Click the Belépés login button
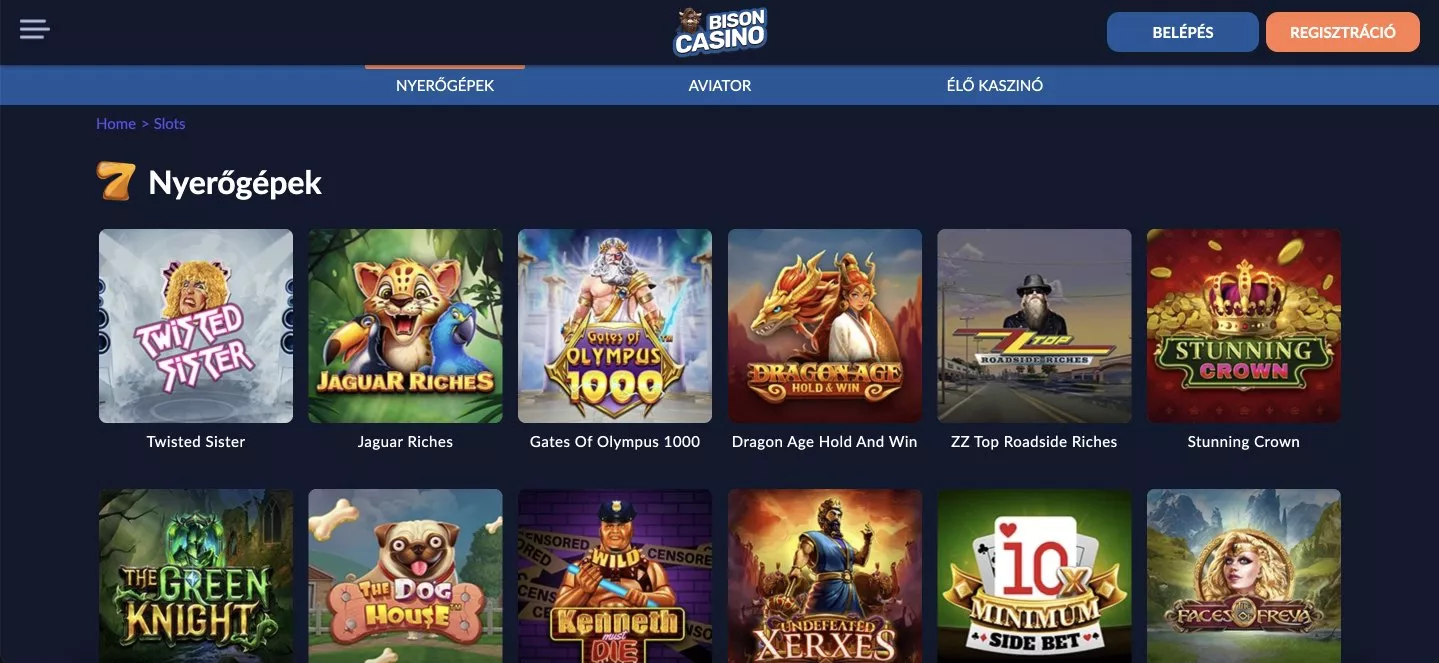The width and height of the screenshot is (1439, 663). [x=1183, y=32]
